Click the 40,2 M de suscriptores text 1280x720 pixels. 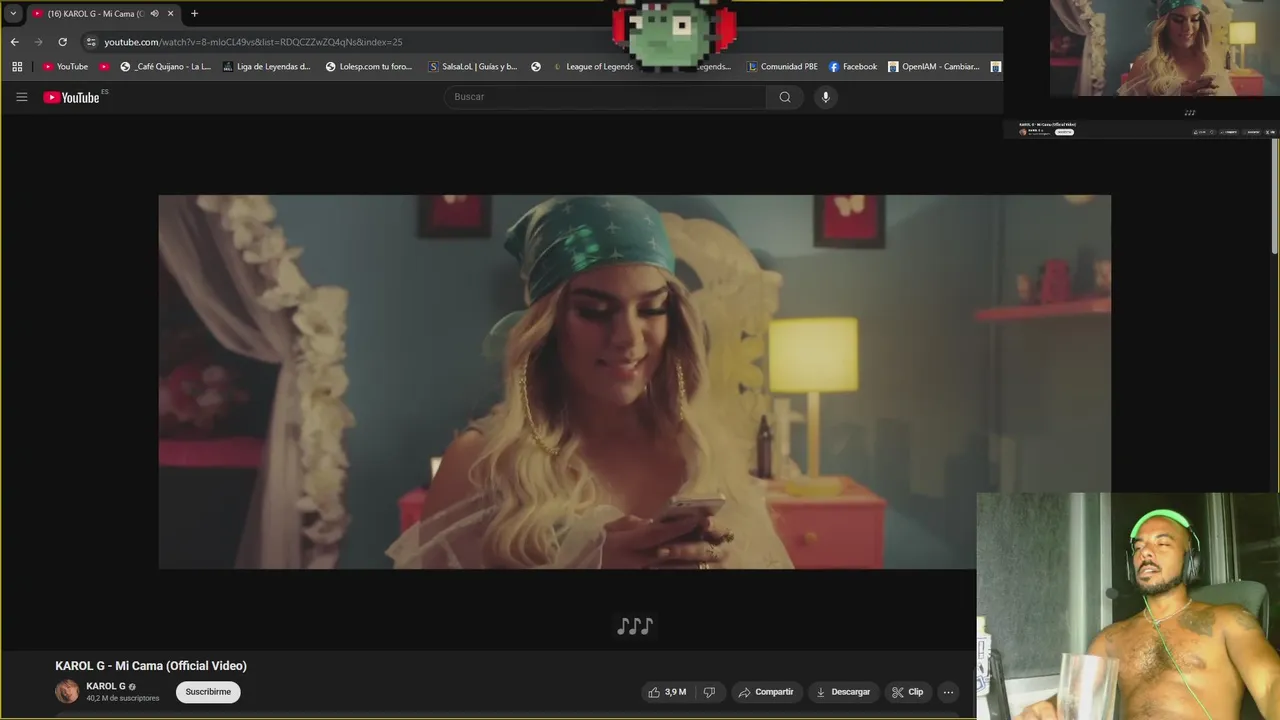tap(123, 698)
